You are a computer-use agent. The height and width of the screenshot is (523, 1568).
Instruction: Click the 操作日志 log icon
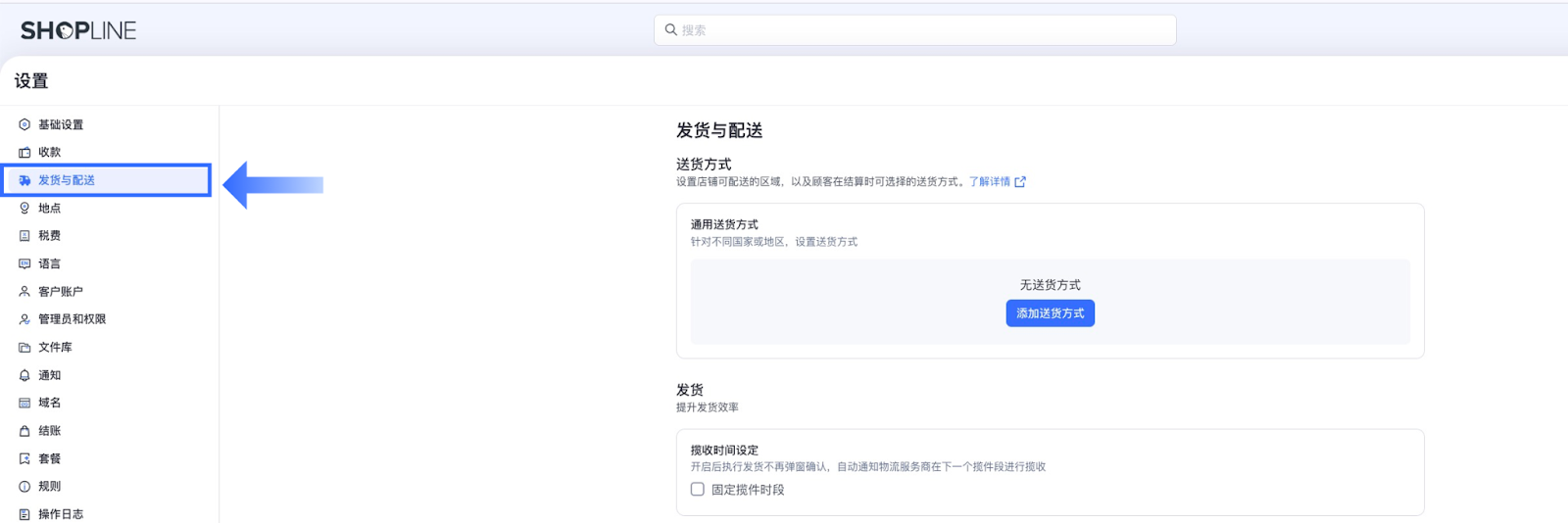(x=24, y=513)
